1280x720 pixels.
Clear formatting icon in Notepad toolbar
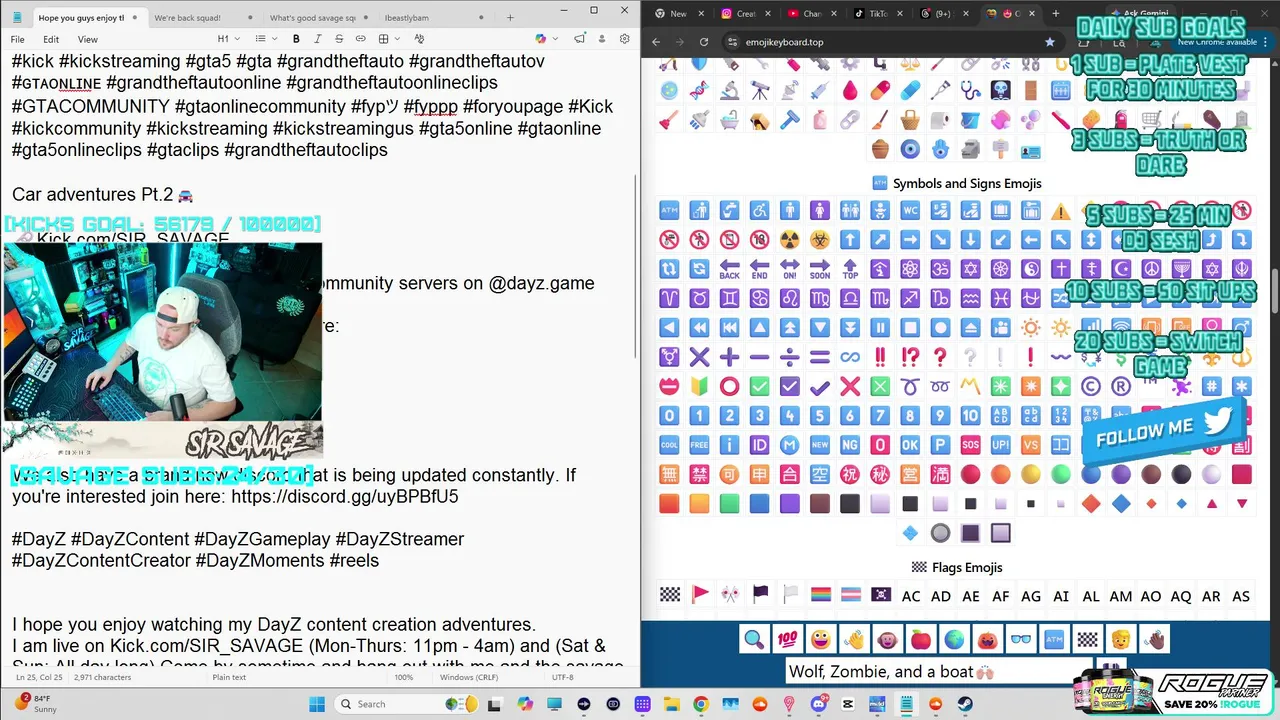click(419, 39)
